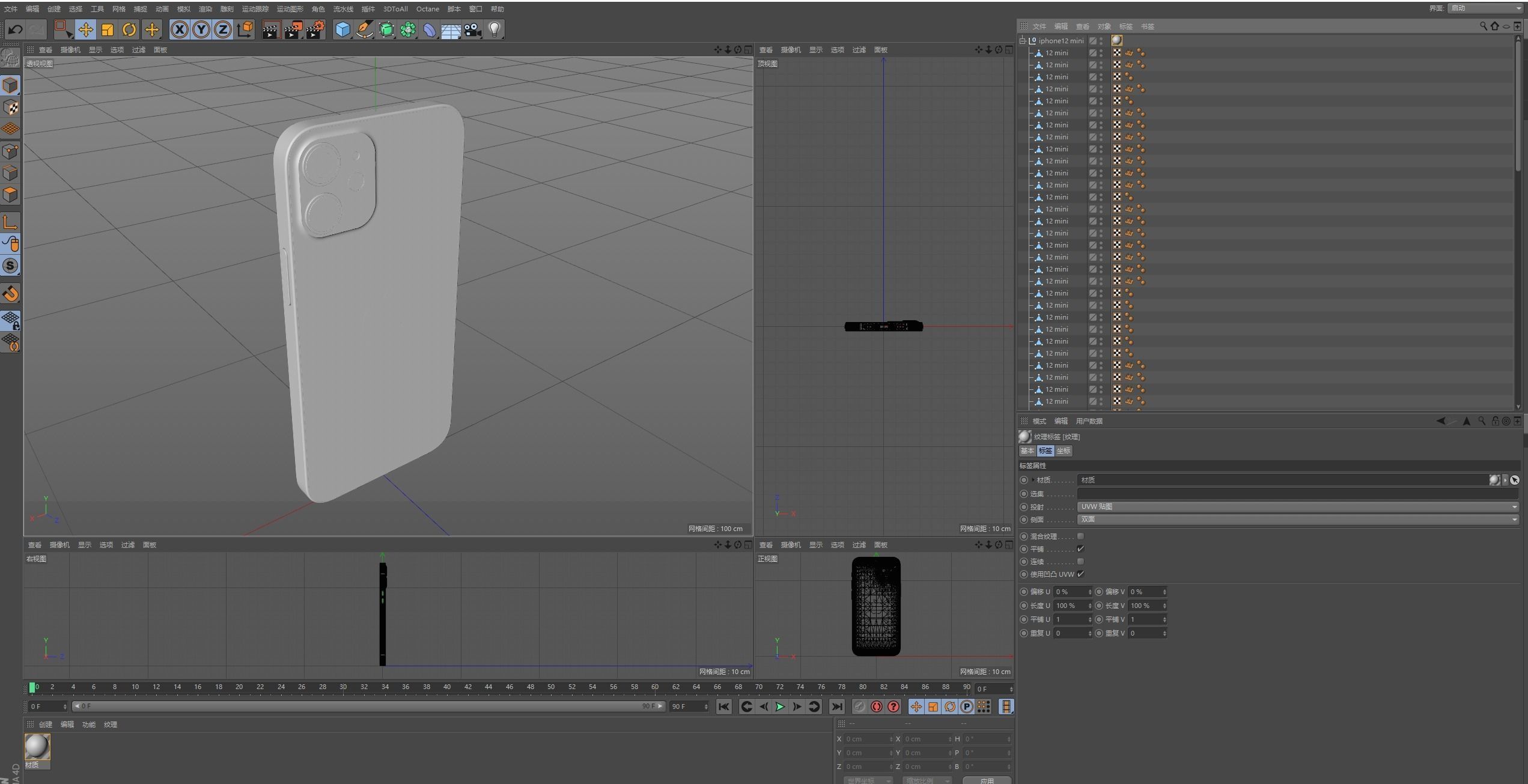Switch to the 基本 tab in attributes
Image resolution: width=1528 pixels, height=784 pixels.
(1027, 451)
